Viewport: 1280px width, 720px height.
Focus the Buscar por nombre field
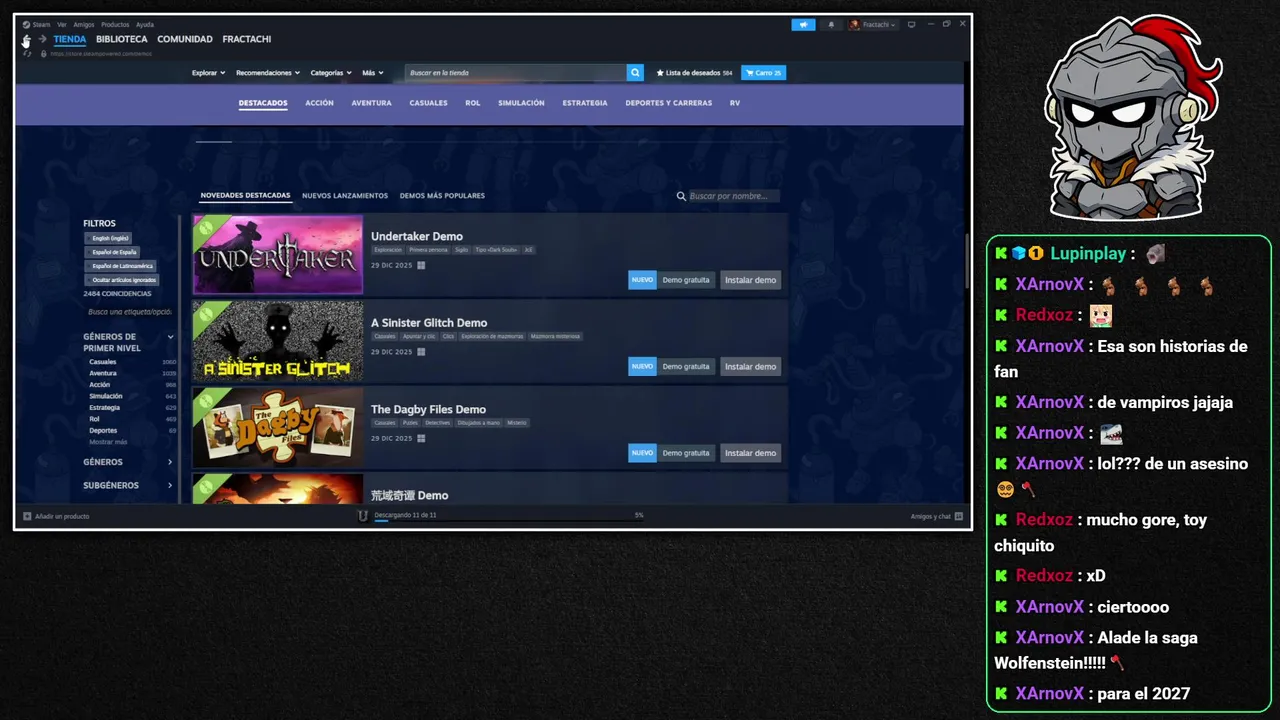pos(734,196)
